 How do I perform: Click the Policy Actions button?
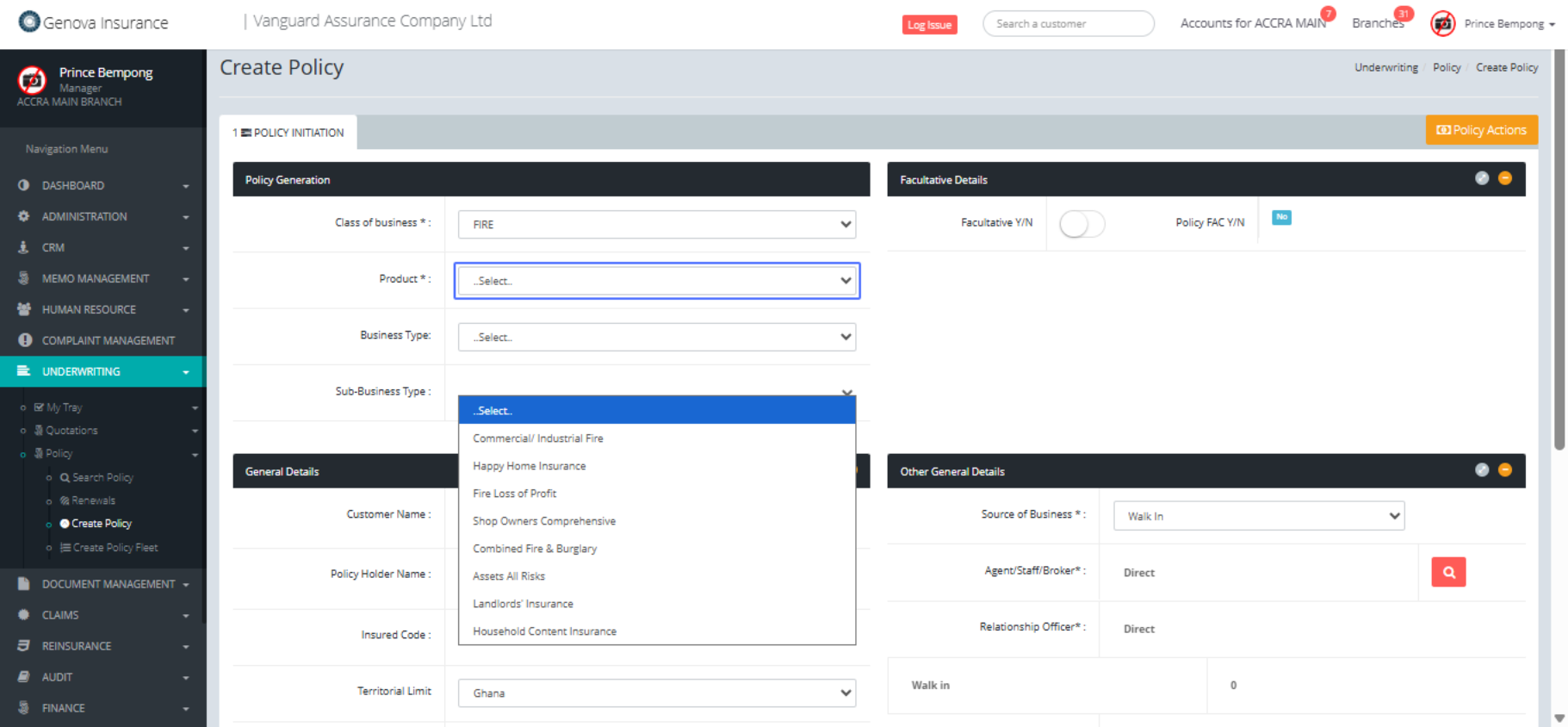pos(1481,130)
